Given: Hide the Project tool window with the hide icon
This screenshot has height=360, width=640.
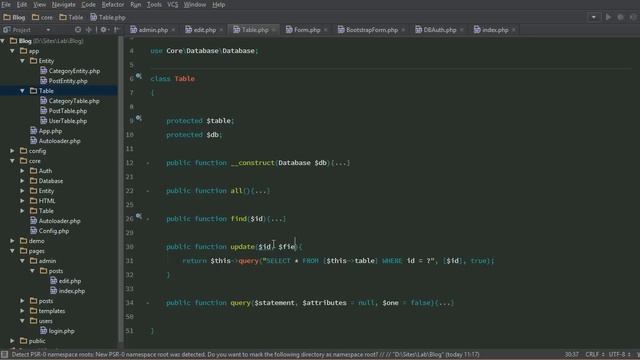Looking at the screenshot, I should [117, 30].
